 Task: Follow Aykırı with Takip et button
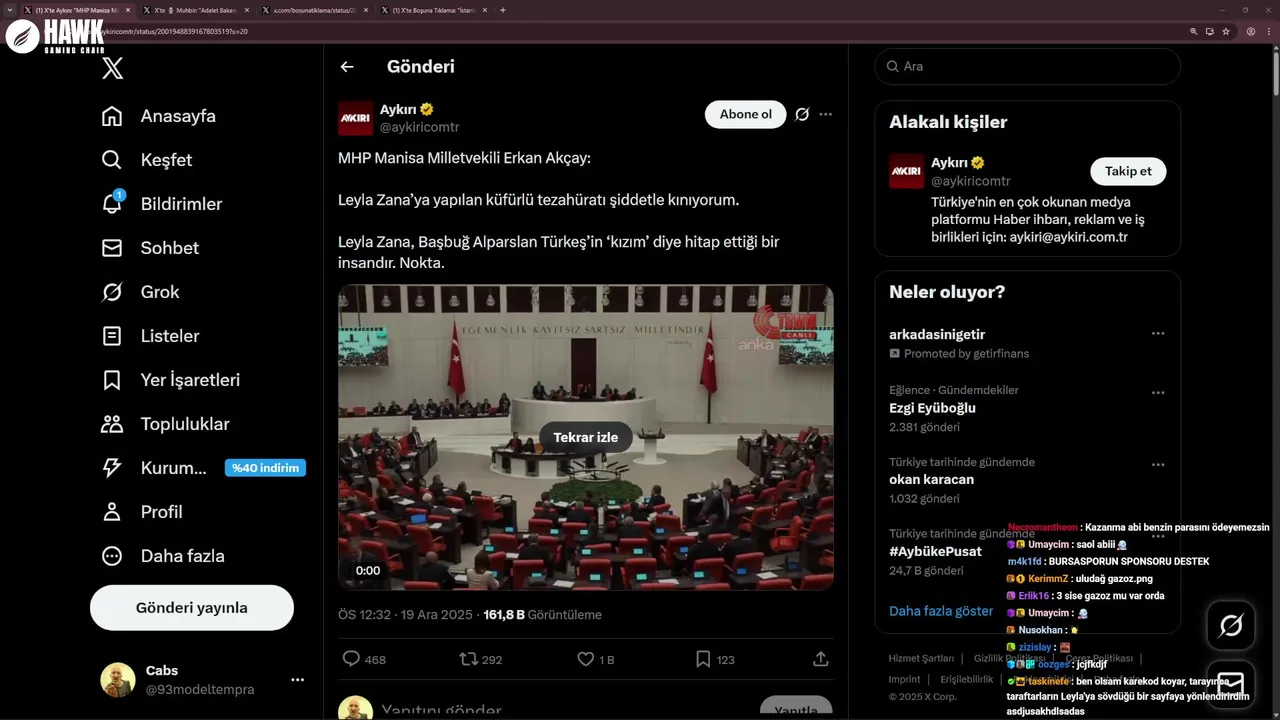[1128, 171]
